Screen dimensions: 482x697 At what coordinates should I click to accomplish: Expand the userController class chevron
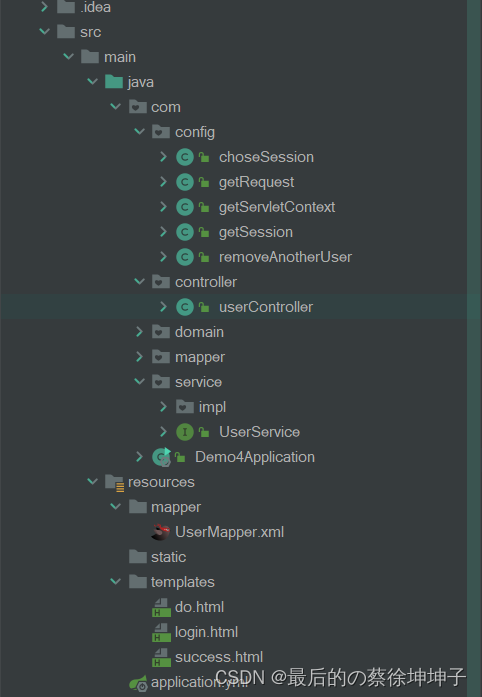(163, 307)
